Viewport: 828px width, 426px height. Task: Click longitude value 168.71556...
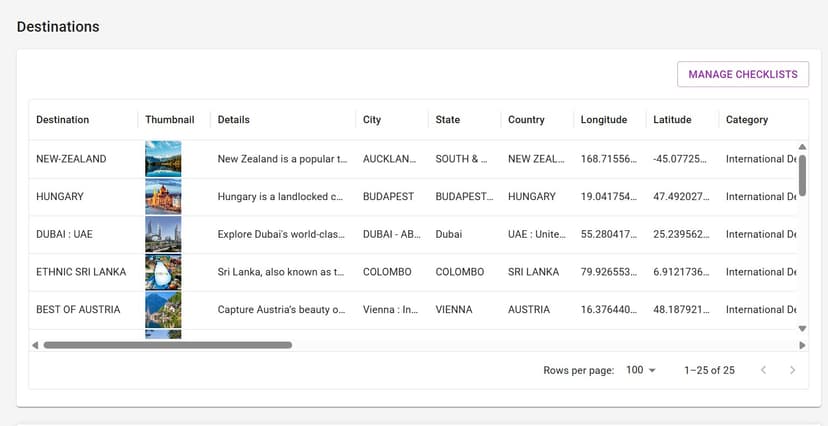click(609, 159)
